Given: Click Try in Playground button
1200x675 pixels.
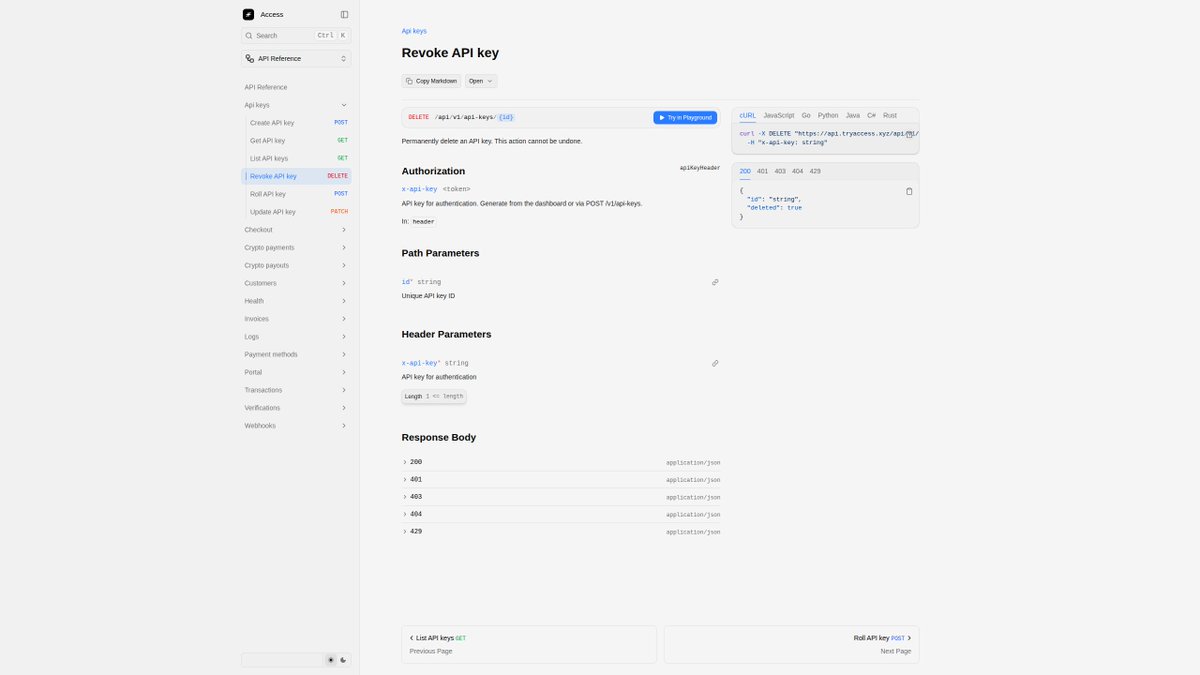Looking at the screenshot, I should coord(685,117).
